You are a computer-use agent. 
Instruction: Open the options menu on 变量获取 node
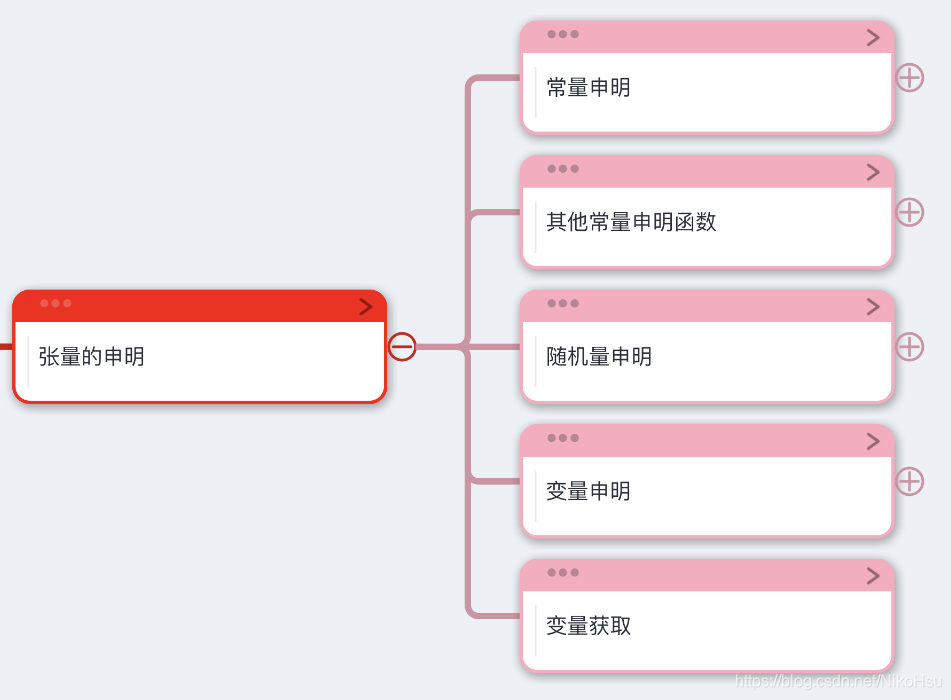pyautogui.click(x=563, y=573)
